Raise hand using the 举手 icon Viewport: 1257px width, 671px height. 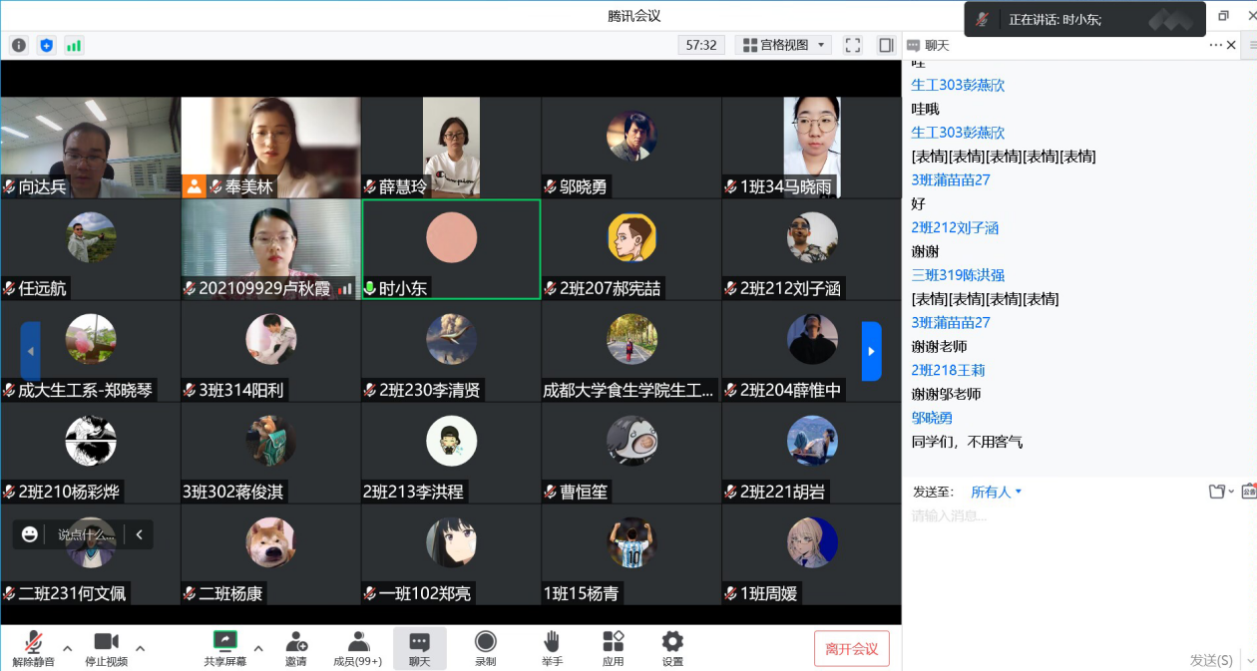(x=551, y=647)
